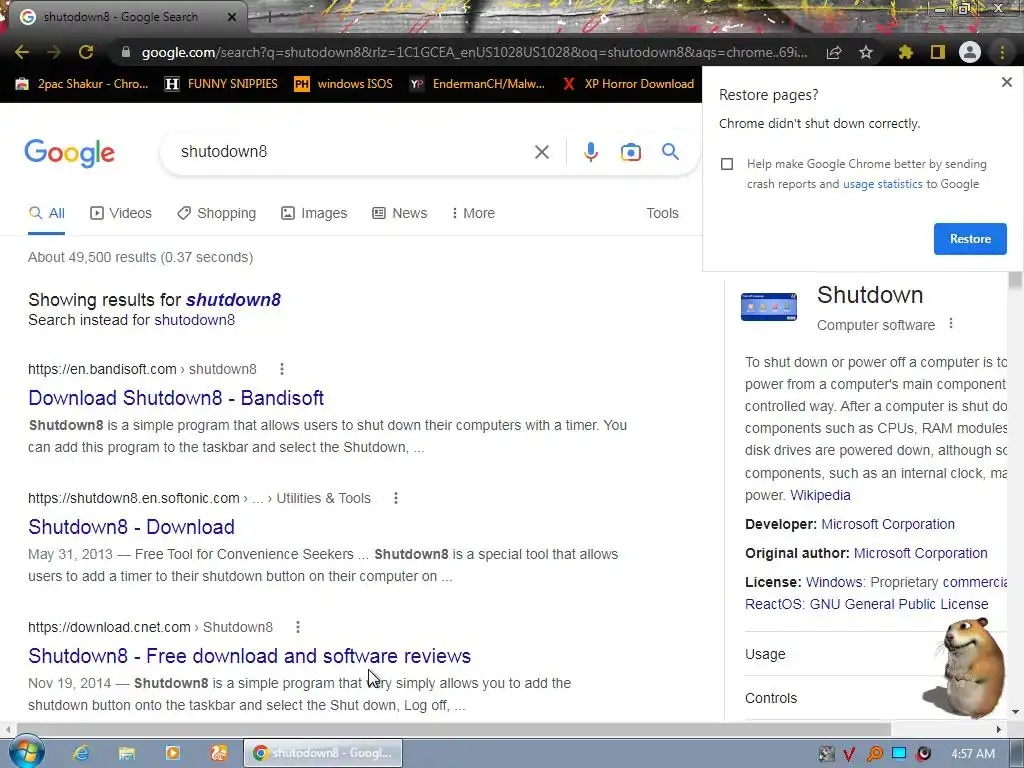
Task: Go back with the browser back arrow
Action: pos(22,52)
